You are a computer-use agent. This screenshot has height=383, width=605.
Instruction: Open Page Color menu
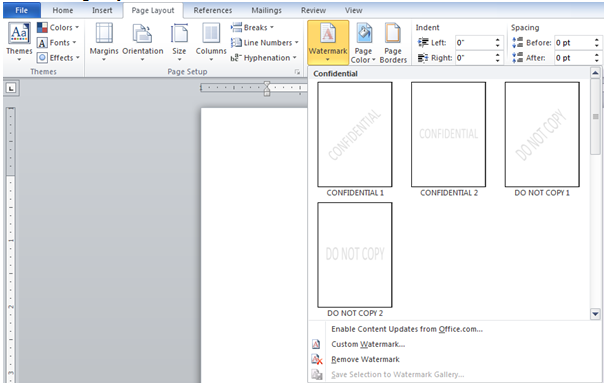tap(363, 42)
